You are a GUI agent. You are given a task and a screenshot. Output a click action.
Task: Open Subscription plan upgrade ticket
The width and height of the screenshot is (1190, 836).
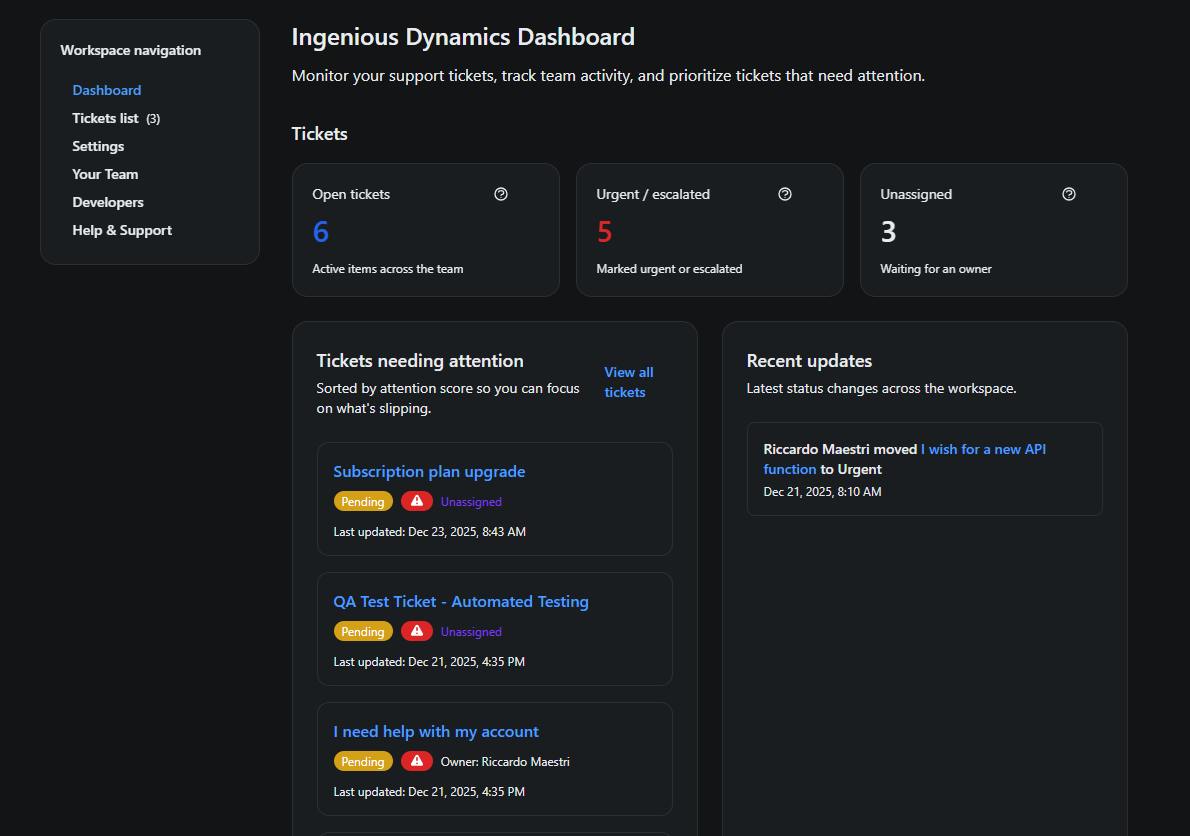pyautogui.click(x=429, y=472)
